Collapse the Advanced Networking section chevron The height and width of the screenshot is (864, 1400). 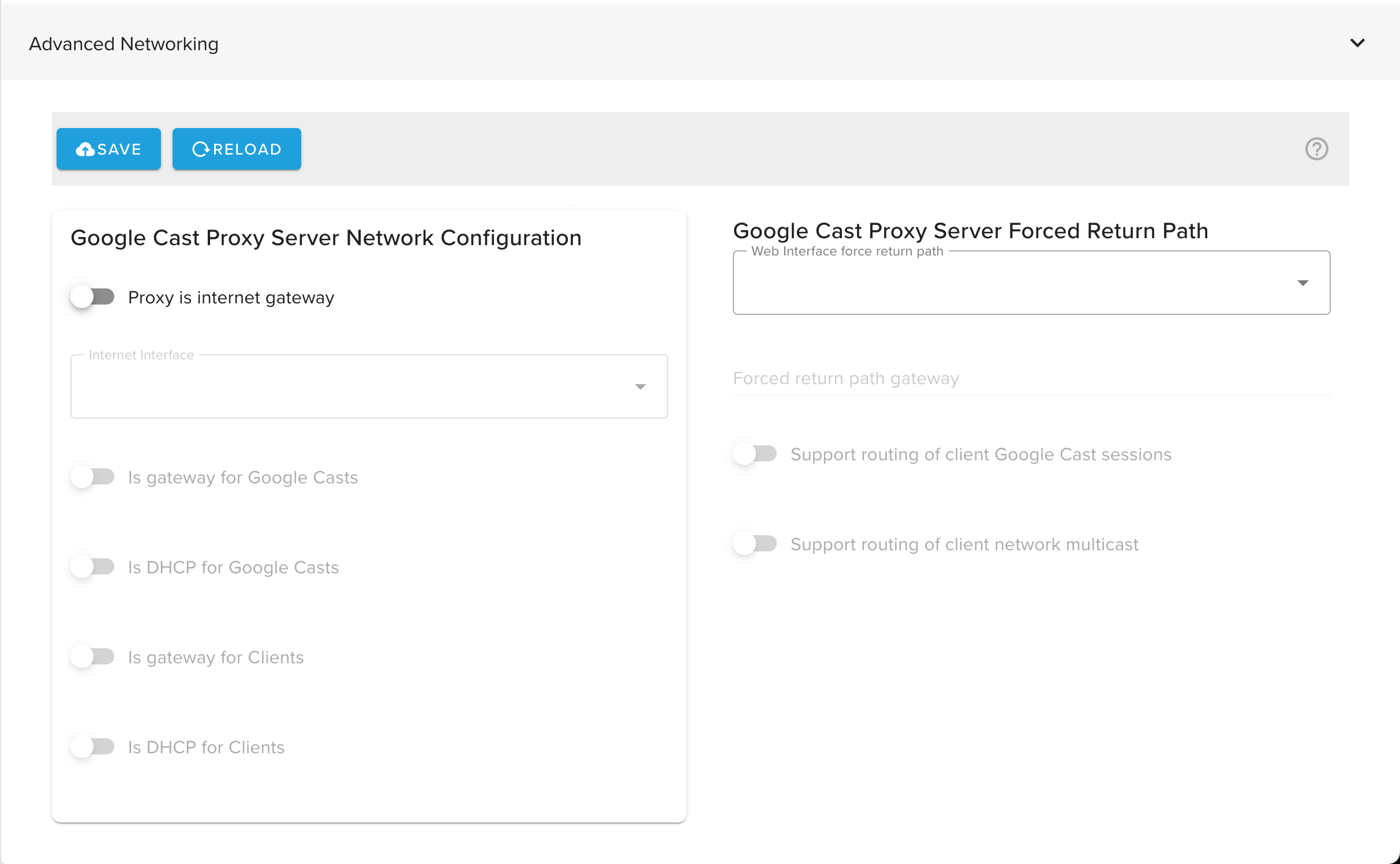coord(1357,43)
